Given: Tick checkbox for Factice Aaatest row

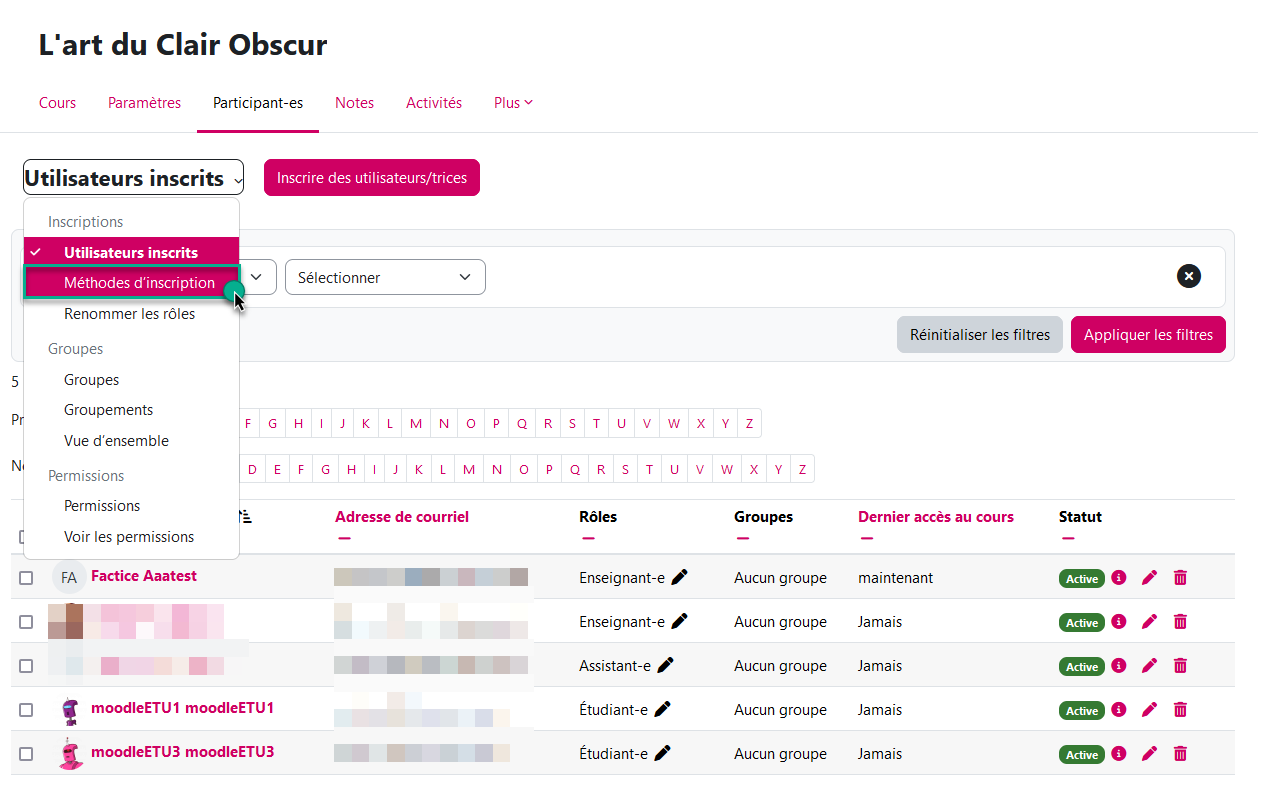Looking at the screenshot, I should (x=26, y=578).
